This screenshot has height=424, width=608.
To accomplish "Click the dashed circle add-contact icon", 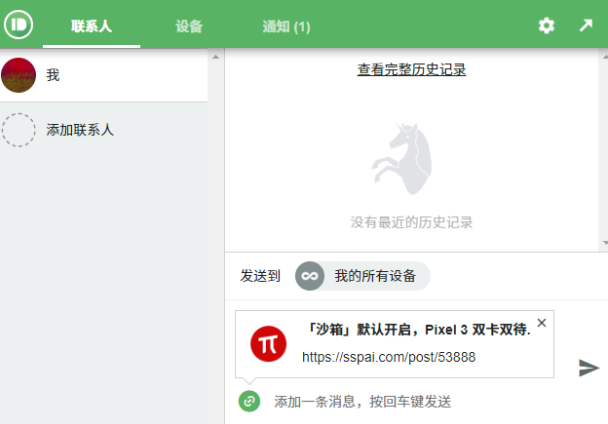I will point(18,130).
